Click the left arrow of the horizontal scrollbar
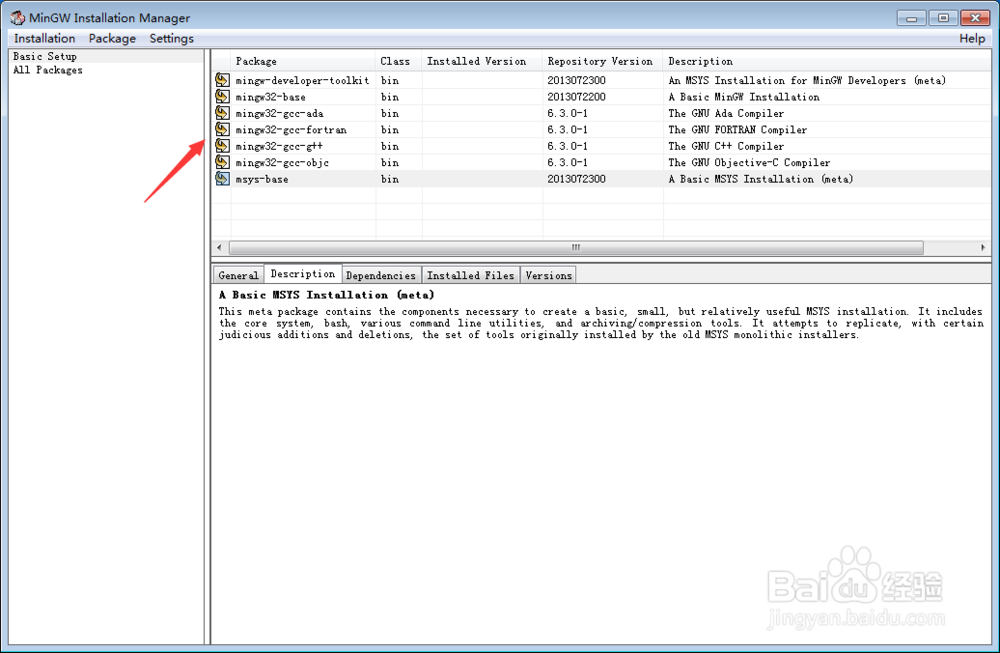Image resolution: width=1000 pixels, height=653 pixels. click(x=219, y=247)
